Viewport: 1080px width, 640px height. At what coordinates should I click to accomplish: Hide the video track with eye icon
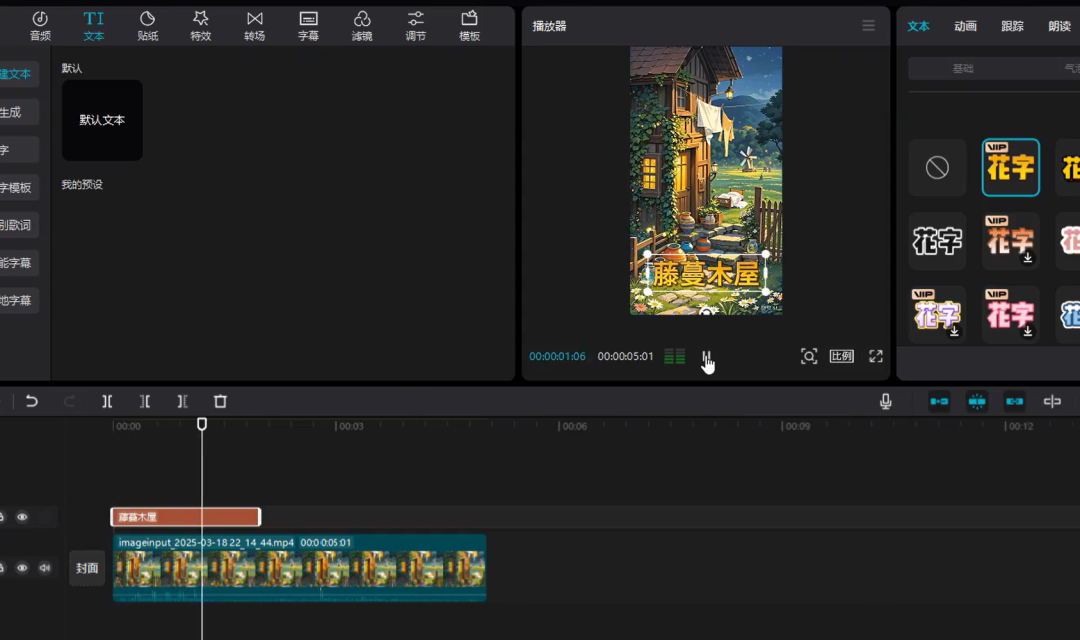point(22,568)
